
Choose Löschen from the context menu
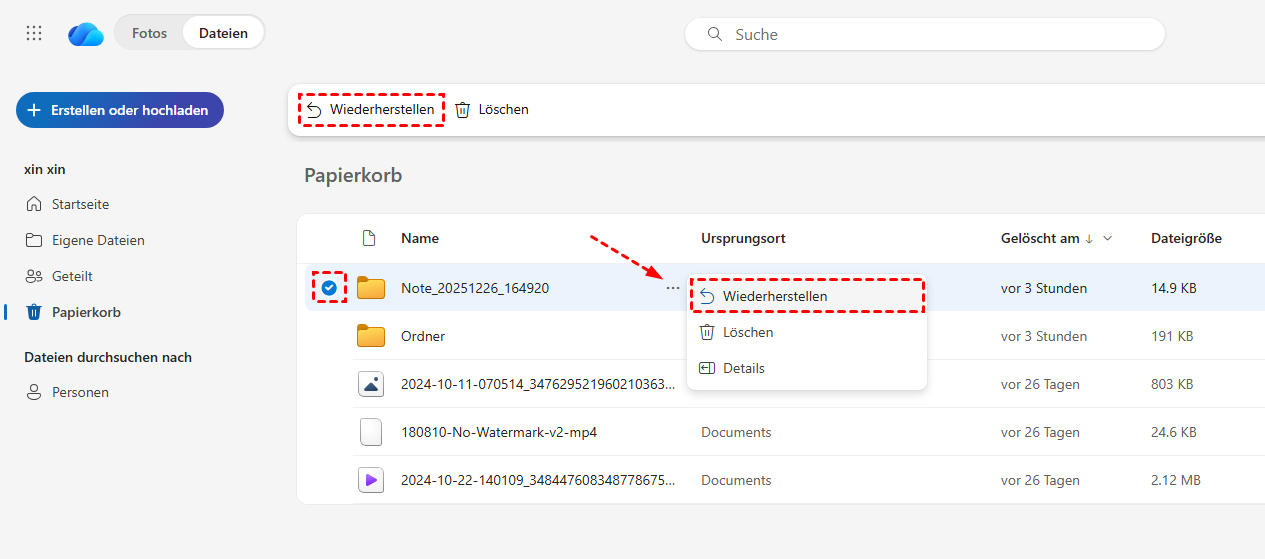747,332
